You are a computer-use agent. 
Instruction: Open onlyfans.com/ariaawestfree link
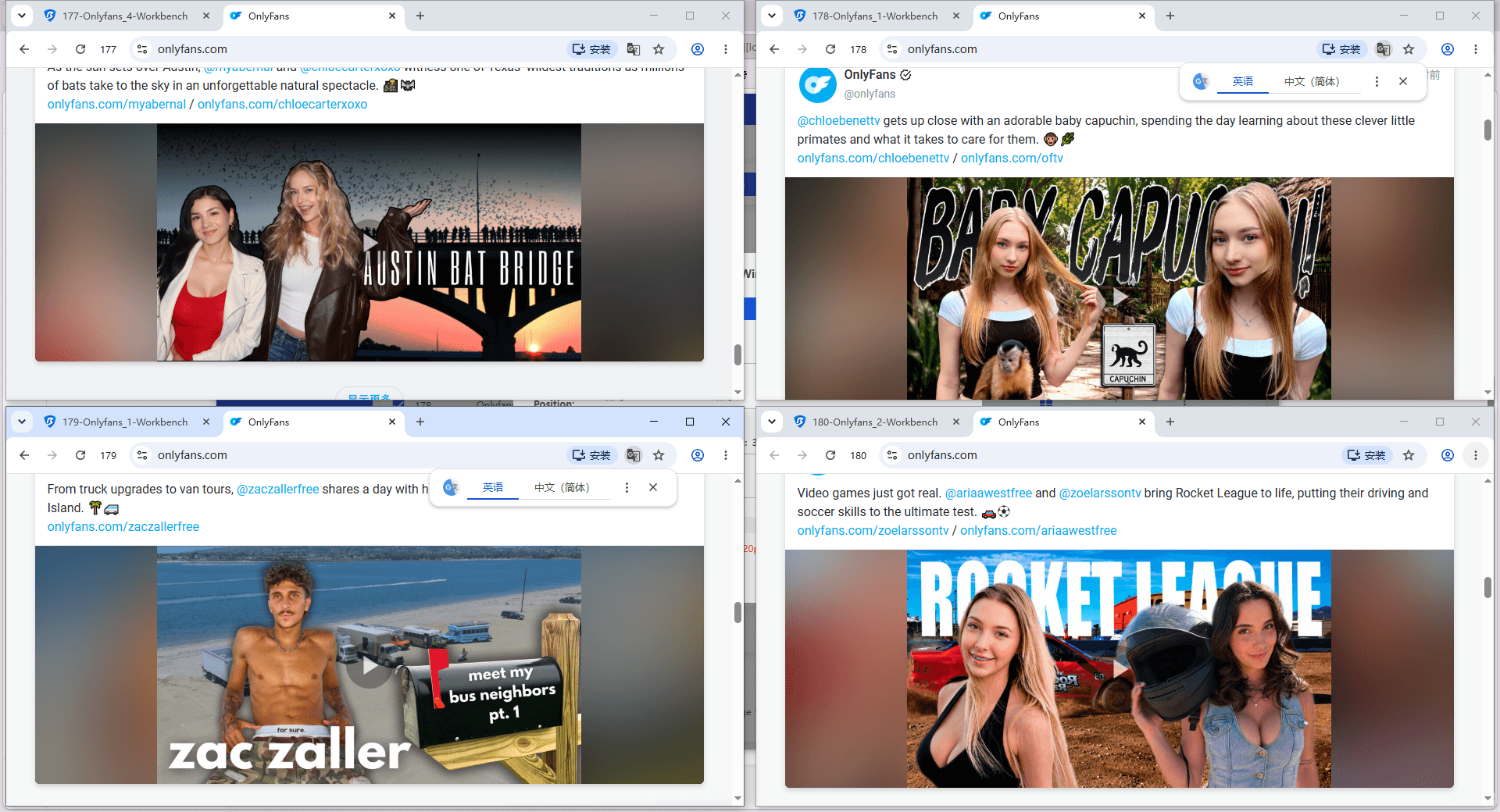tap(1038, 530)
